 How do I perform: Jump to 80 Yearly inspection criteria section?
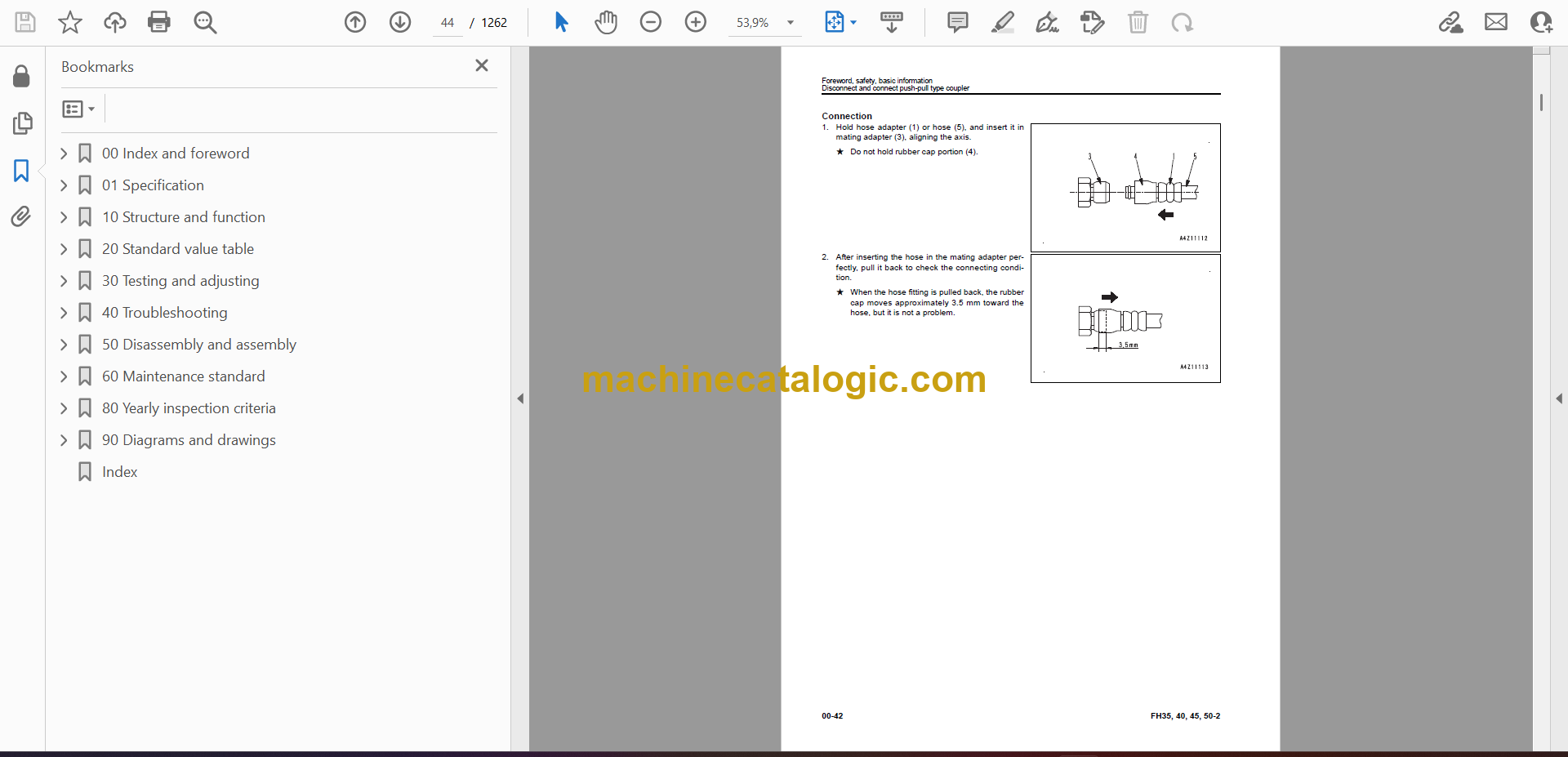(189, 408)
